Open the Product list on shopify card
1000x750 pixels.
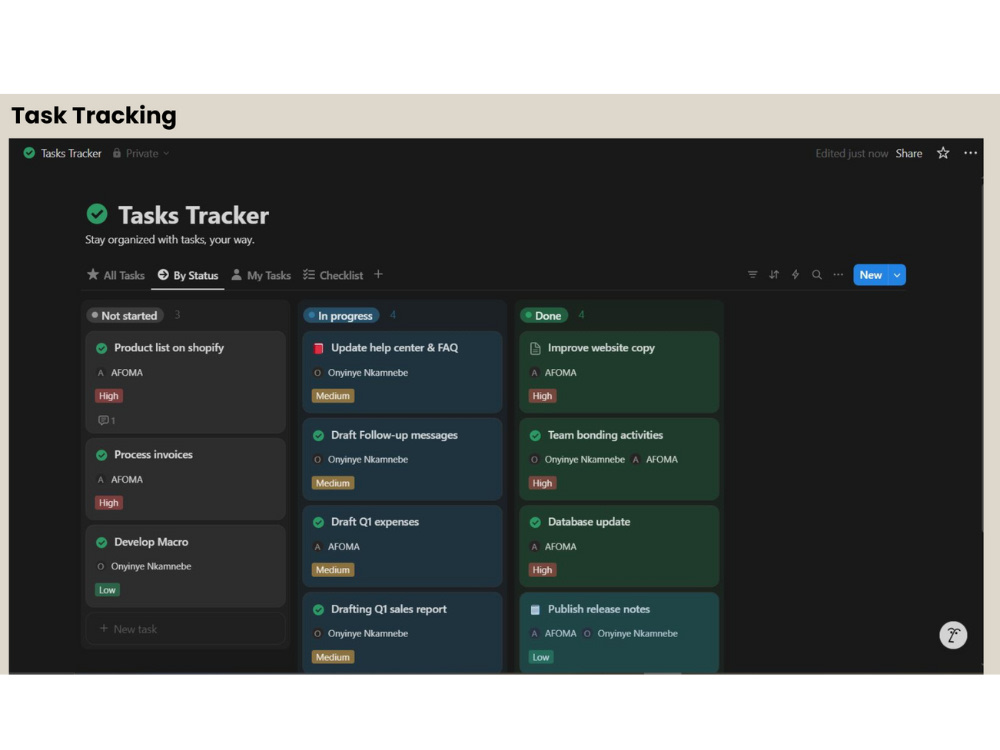[186, 381]
